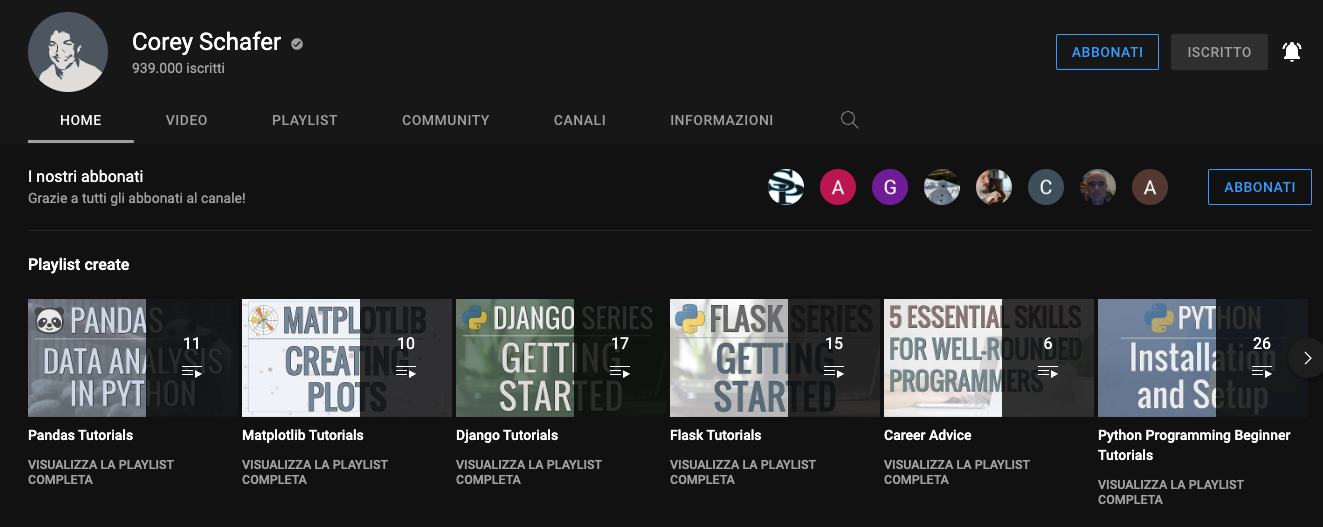View the complete Career Advice playlist link

957,472
